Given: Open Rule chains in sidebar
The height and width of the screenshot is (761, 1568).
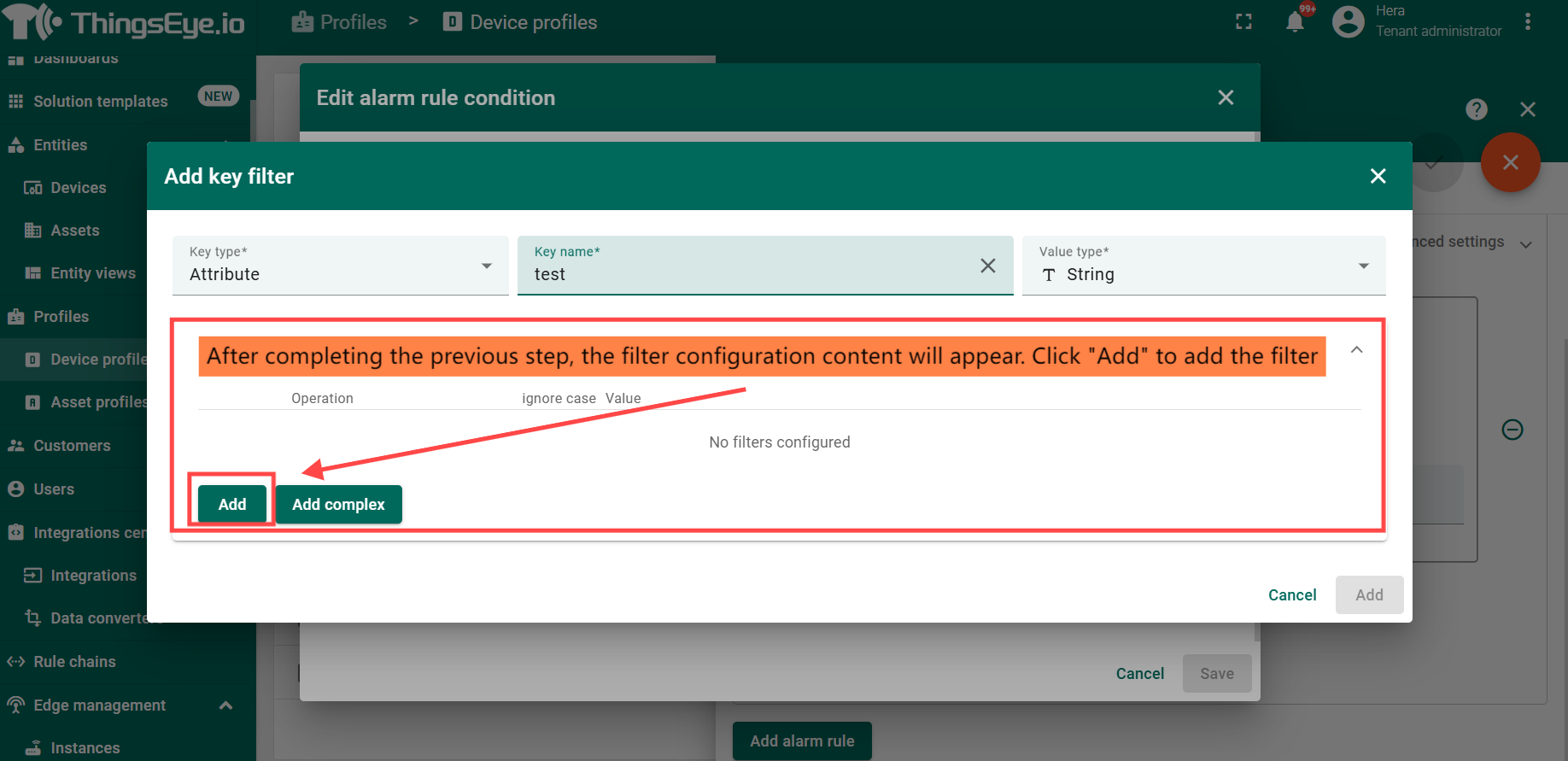Looking at the screenshot, I should click(x=74, y=662).
